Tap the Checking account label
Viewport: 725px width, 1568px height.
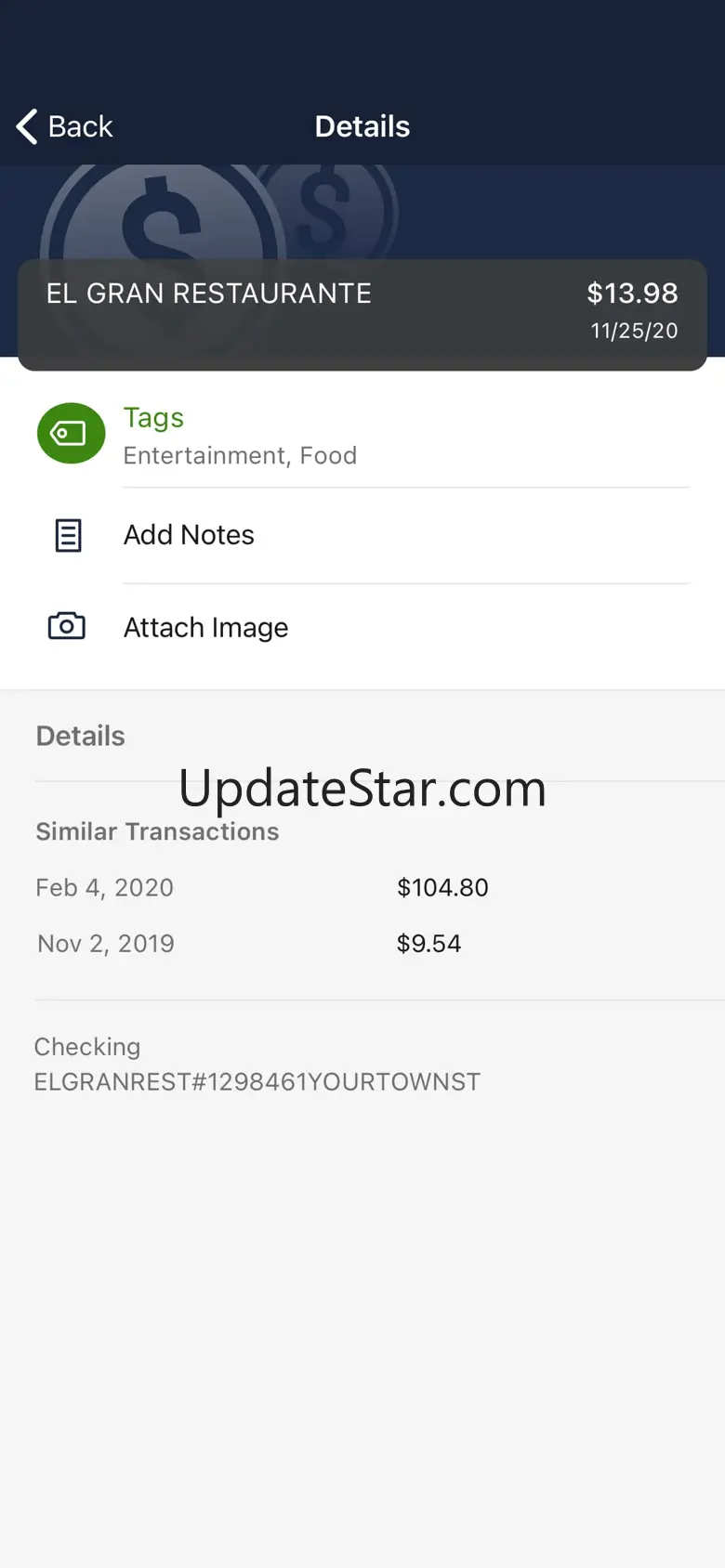pos(87,1047)
